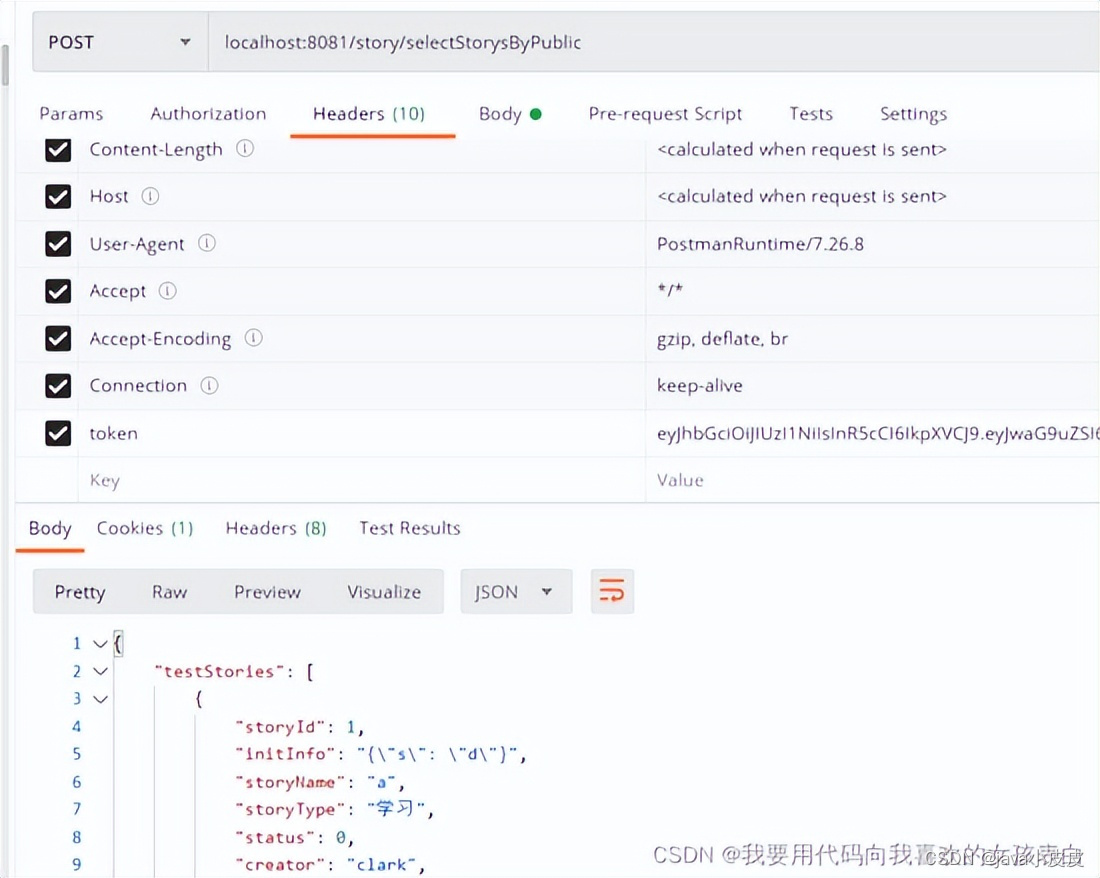Switch to Preview response view
Image resolution: width=1100 pixels, height=878 pixels.
pyautogui.click(x=267, y=592)
